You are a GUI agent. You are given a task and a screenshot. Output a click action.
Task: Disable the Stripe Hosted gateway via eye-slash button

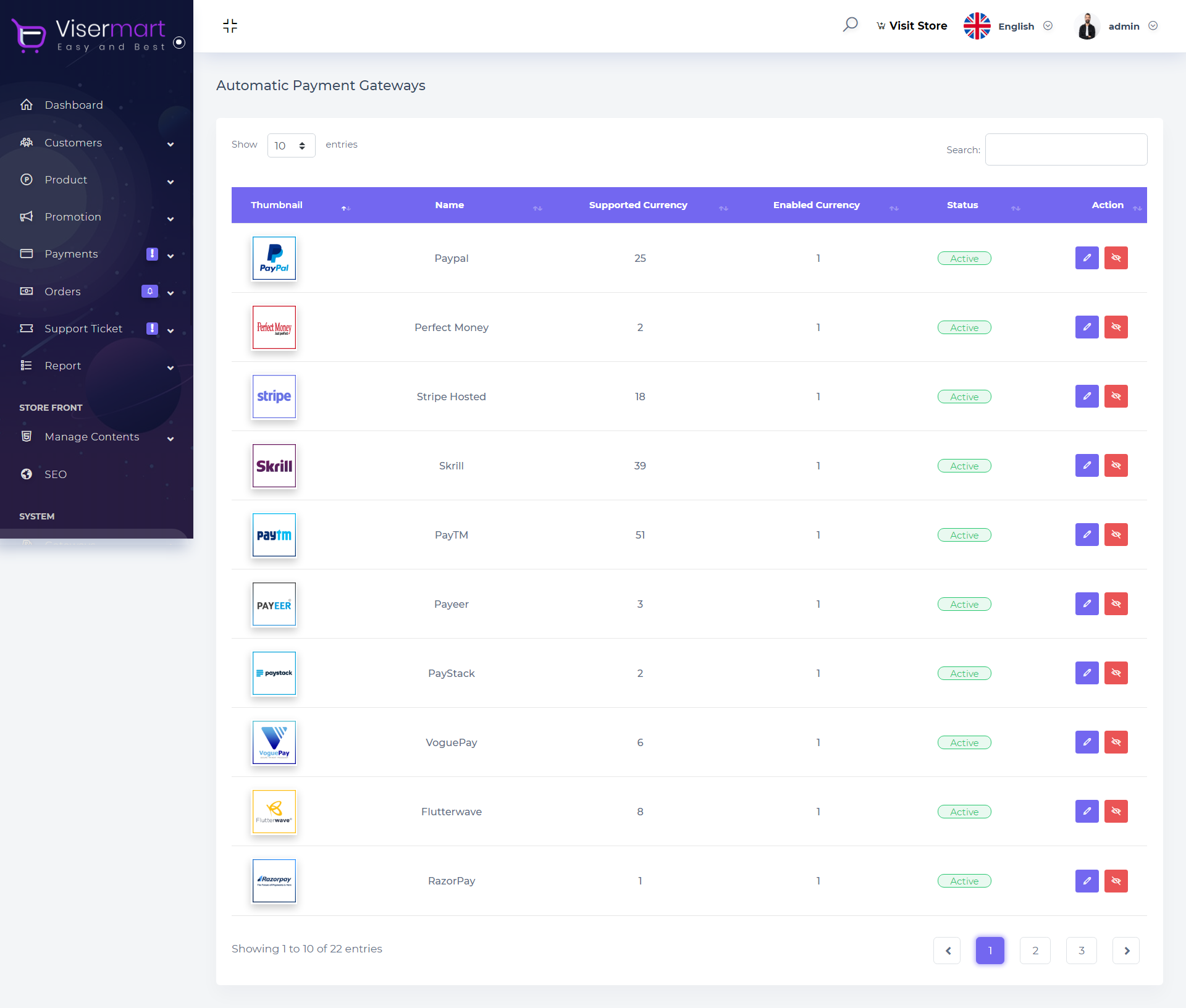(x=1116, y=397)
